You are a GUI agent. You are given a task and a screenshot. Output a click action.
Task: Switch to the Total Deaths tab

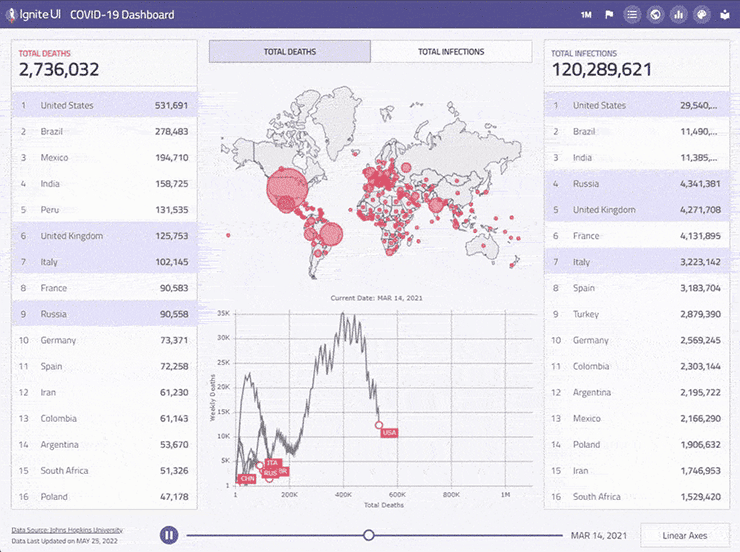click(x=289, y=52)
